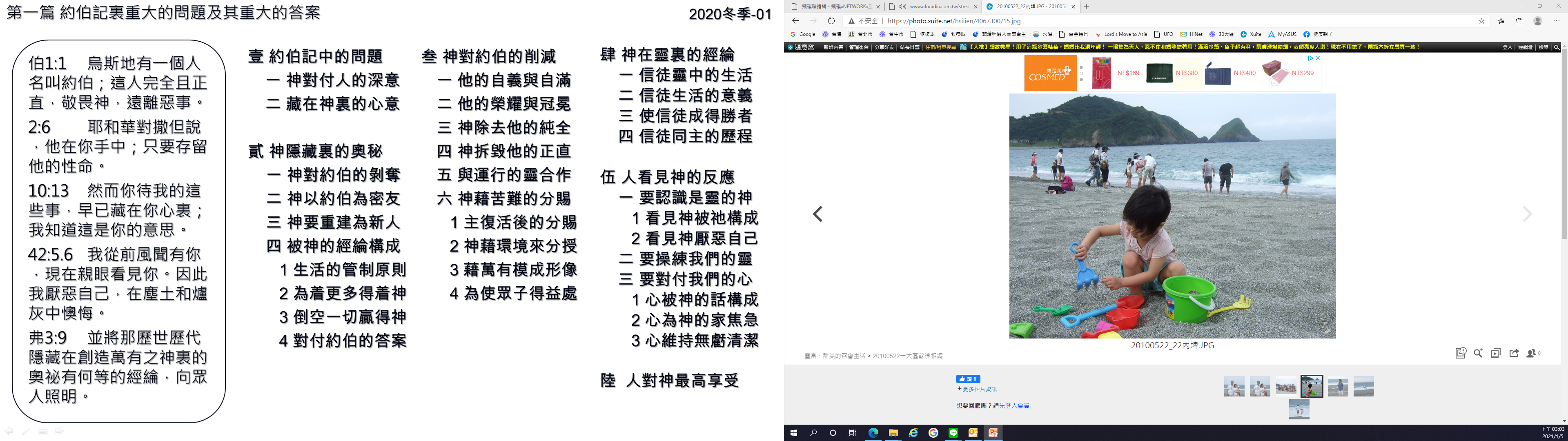Open Edge settings and more menu
Image resolution: width=1568 pixels, height=441 pixels.
(x=1557, y=21)
